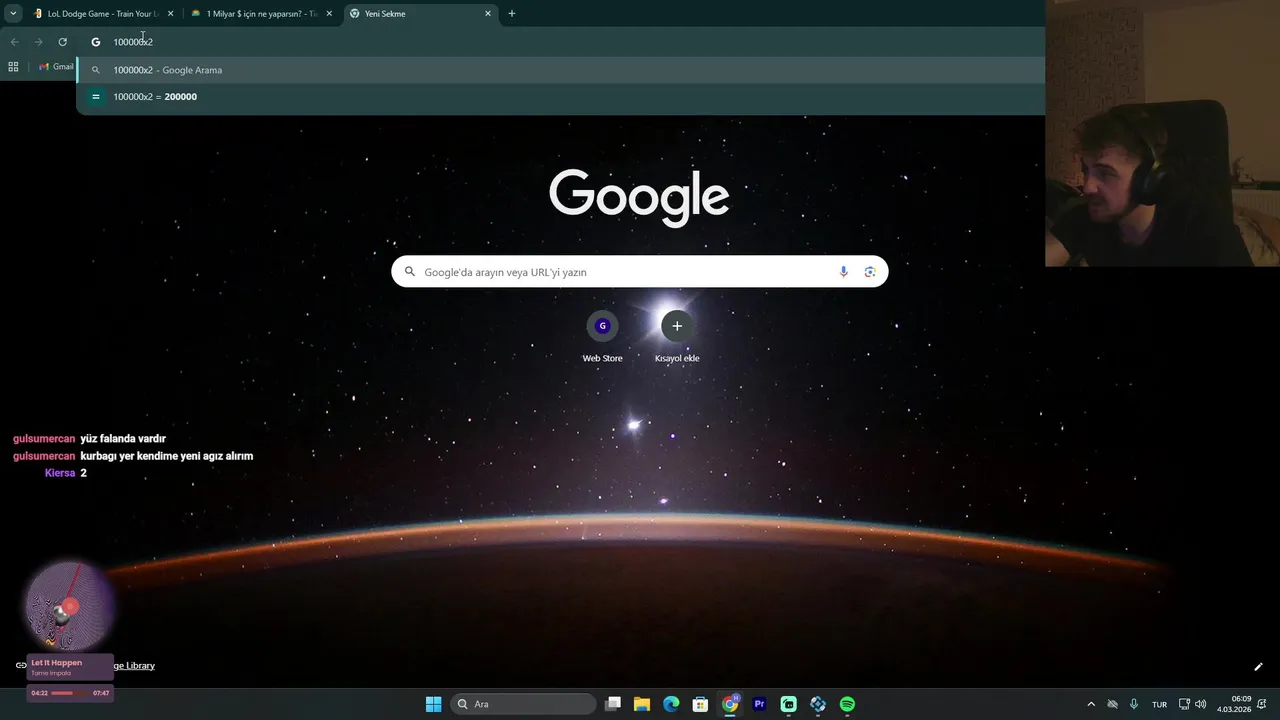
Task: Choose the 100000x2 - Google Arama suggestion
Action: [560, 70]
